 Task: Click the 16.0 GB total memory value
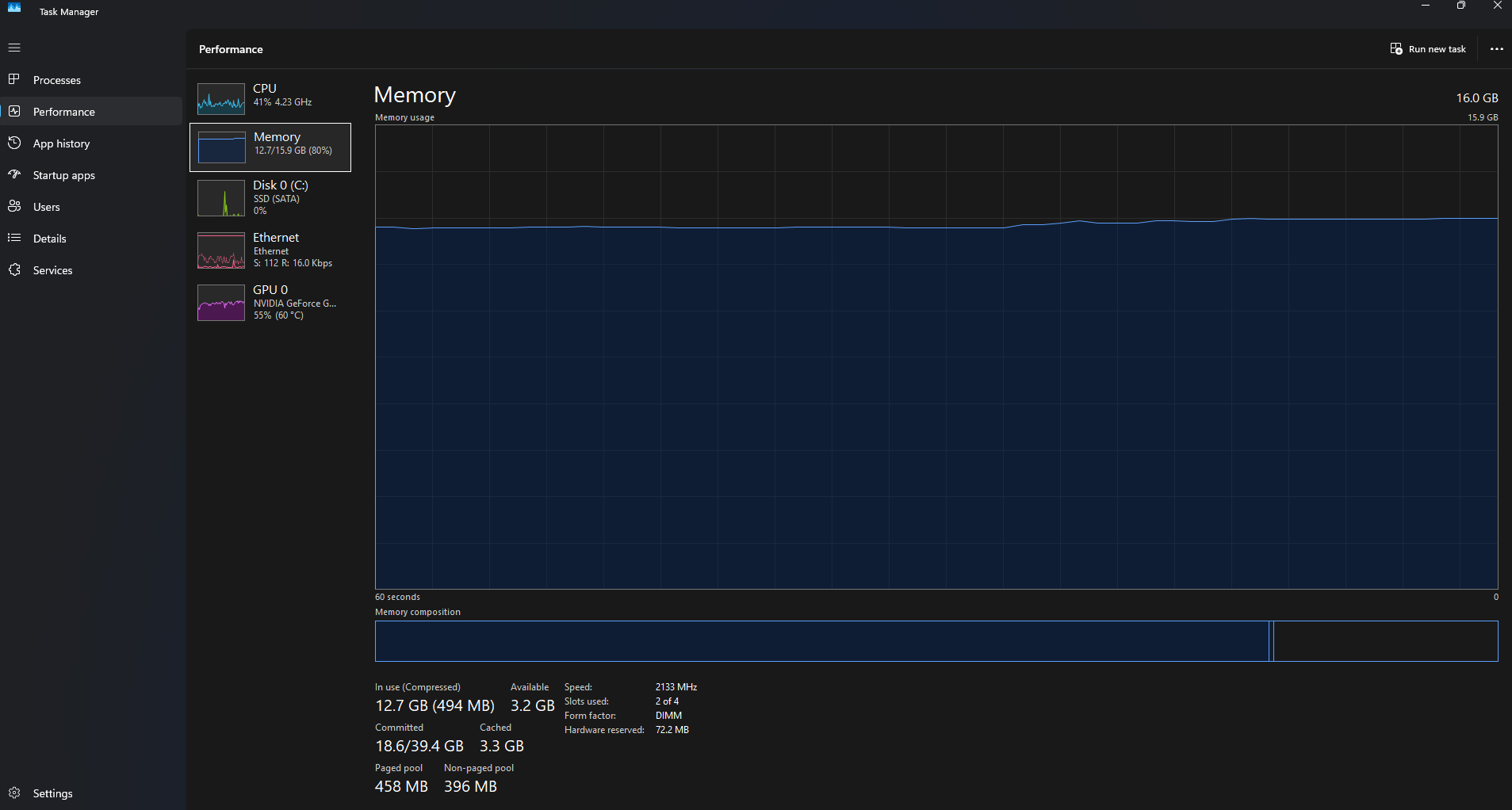[1477, 98]
